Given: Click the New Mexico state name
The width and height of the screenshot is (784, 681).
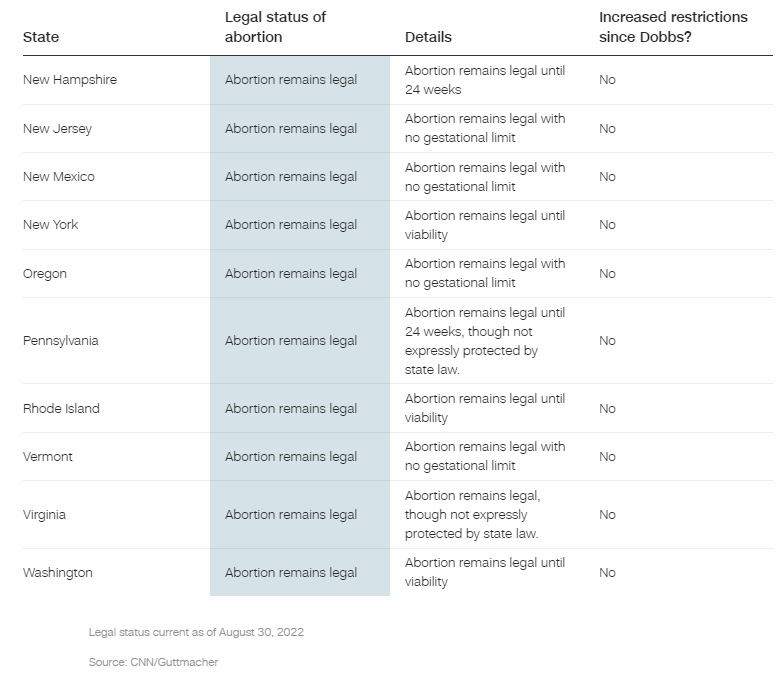Looking at the screenshot, I should pyautogui.click(x=59, y=177).
